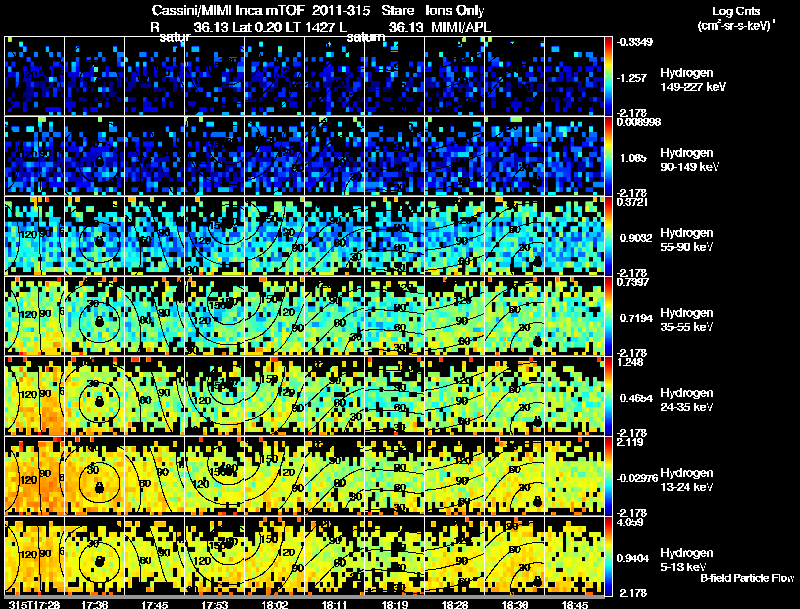Select the '18:19' time axis label
Viewport: 800px width, 609px height.
click(x=394, y=604)
